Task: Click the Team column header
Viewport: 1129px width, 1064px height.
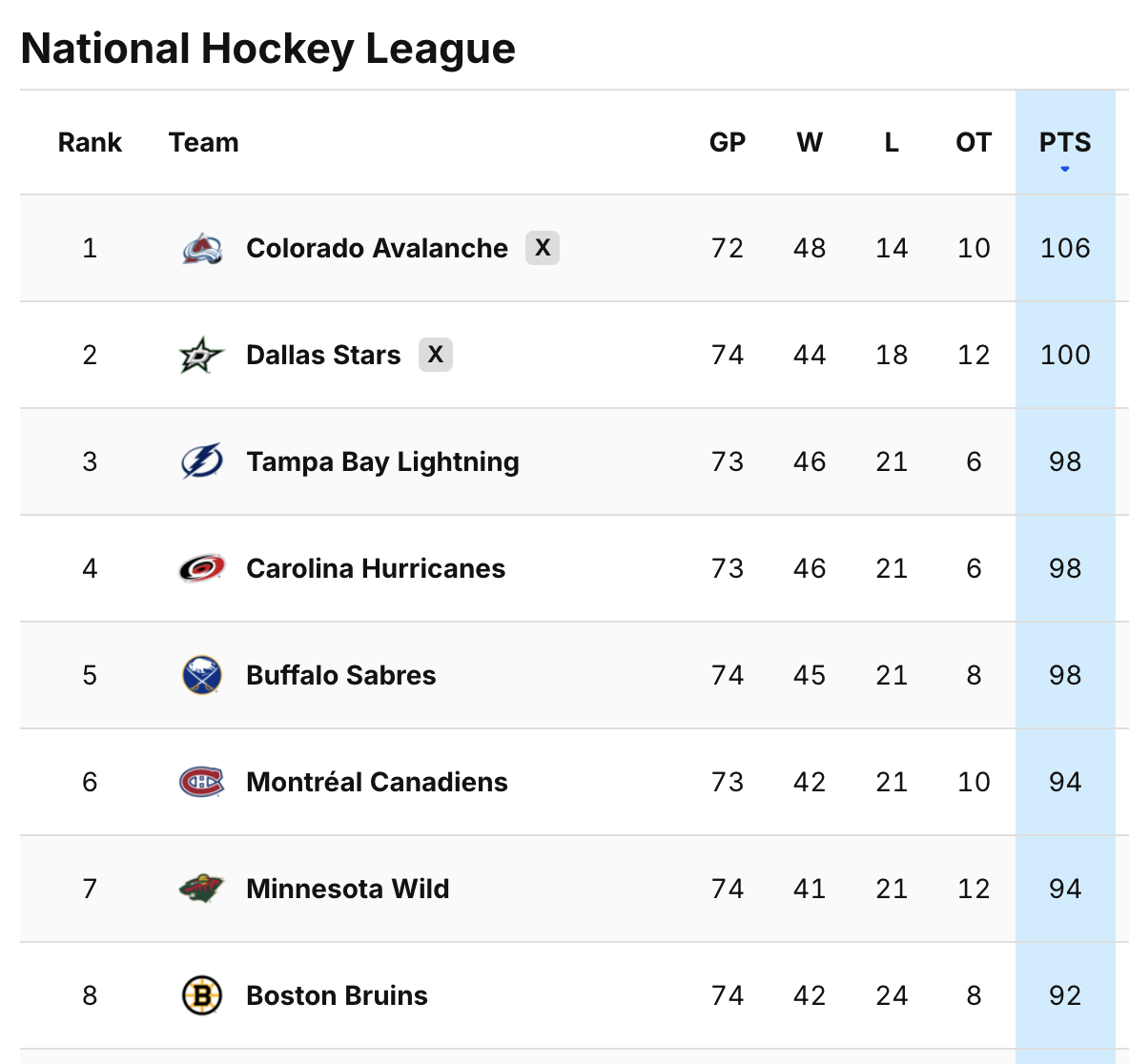Action: (204, 143)
